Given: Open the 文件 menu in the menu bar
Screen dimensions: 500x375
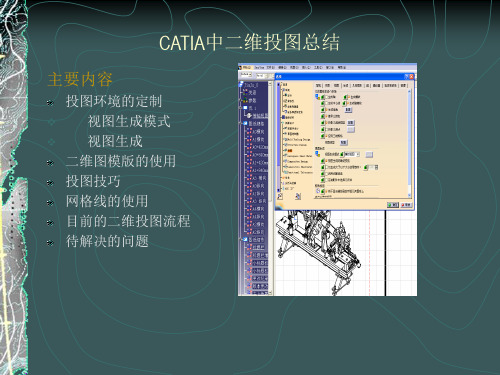Looking at the screenshot, I should click(x=270, y=67).
